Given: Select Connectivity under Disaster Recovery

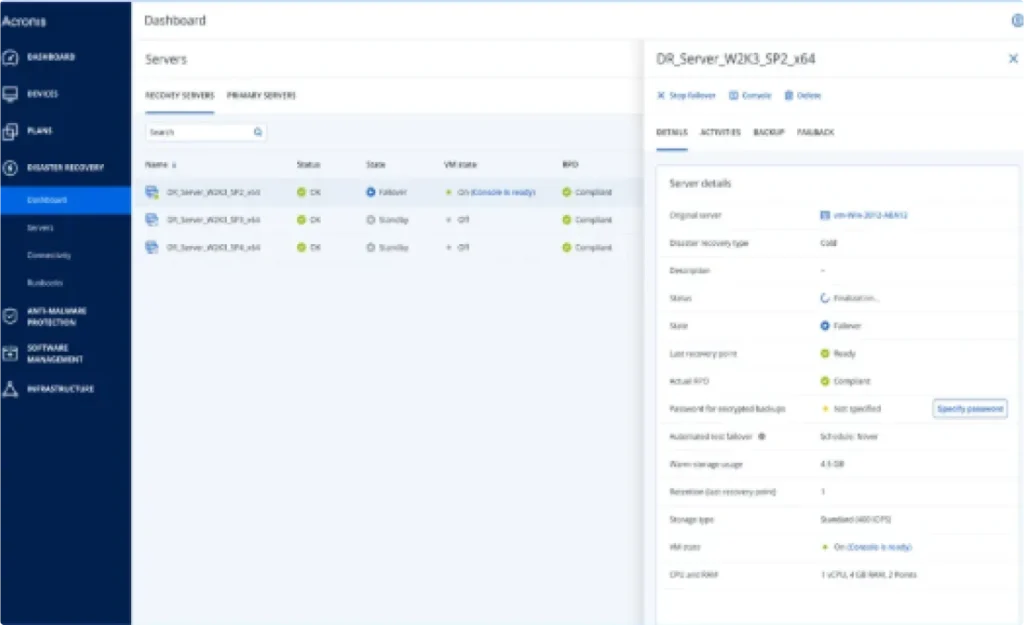Looking at the screenshot, I should [x=48, y=255].
